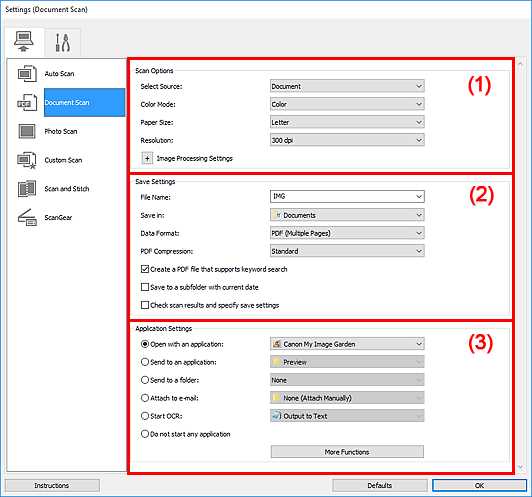Click the scrollbar down arrow
Image resolution: width=532 pixels, height=497 pixels.
click(521, 468)
